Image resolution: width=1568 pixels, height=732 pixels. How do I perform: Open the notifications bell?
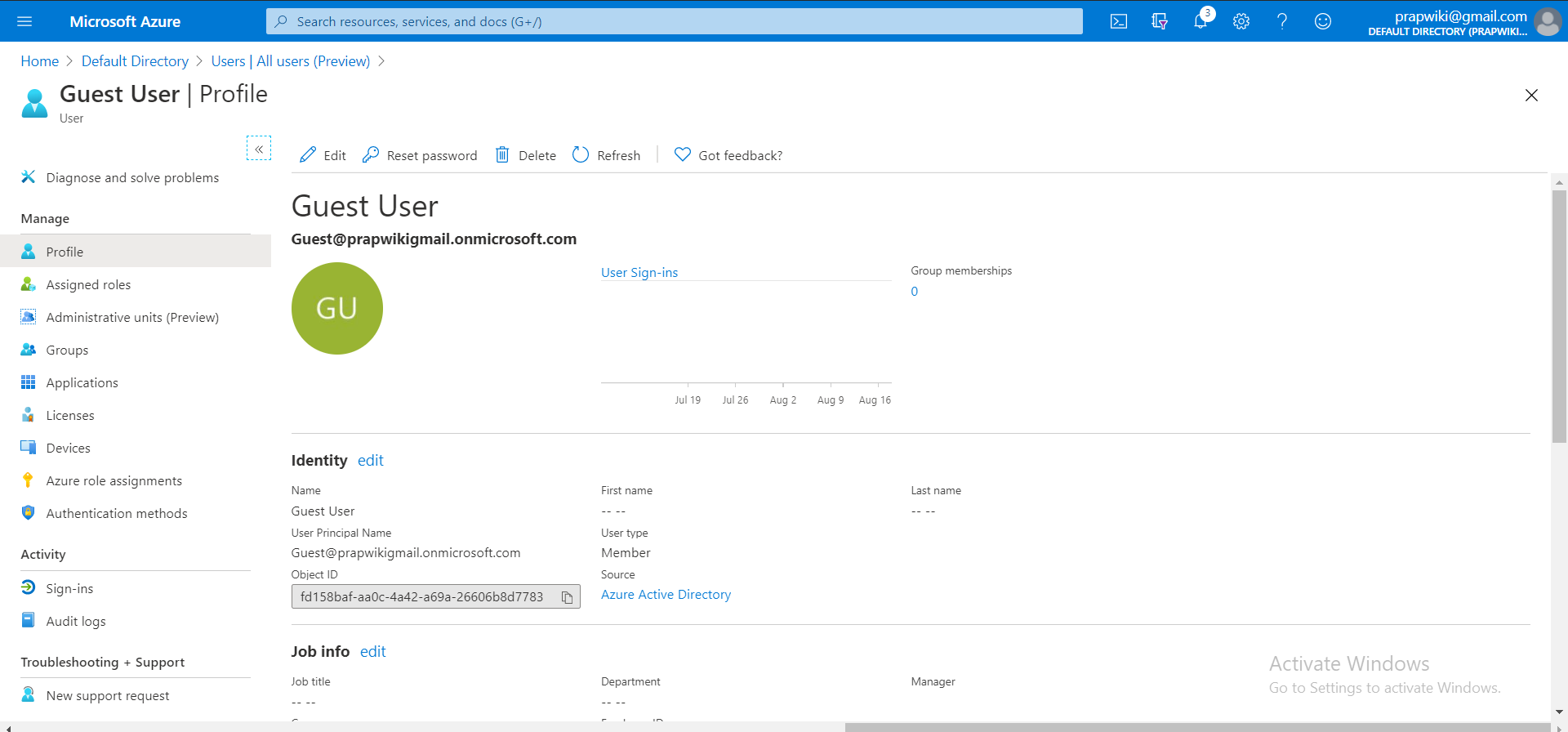click(x=1200, y=21)
